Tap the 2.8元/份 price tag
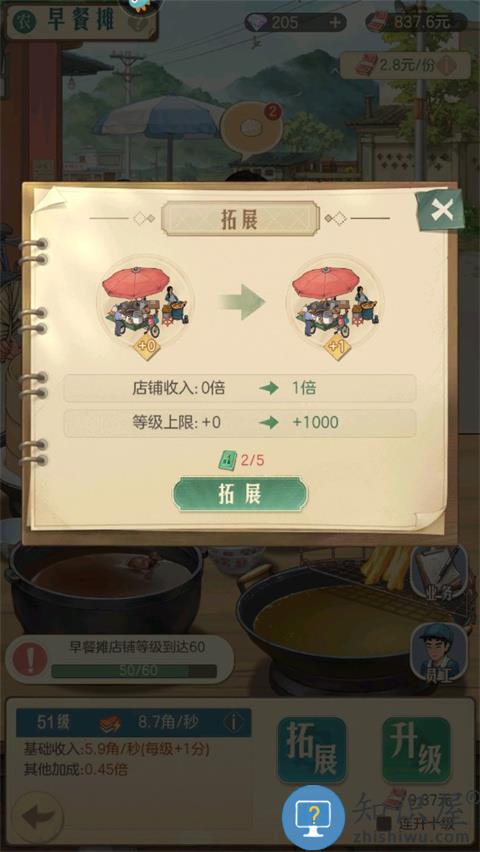Viewport: 480px width, 852px height. tap(404, 65)
